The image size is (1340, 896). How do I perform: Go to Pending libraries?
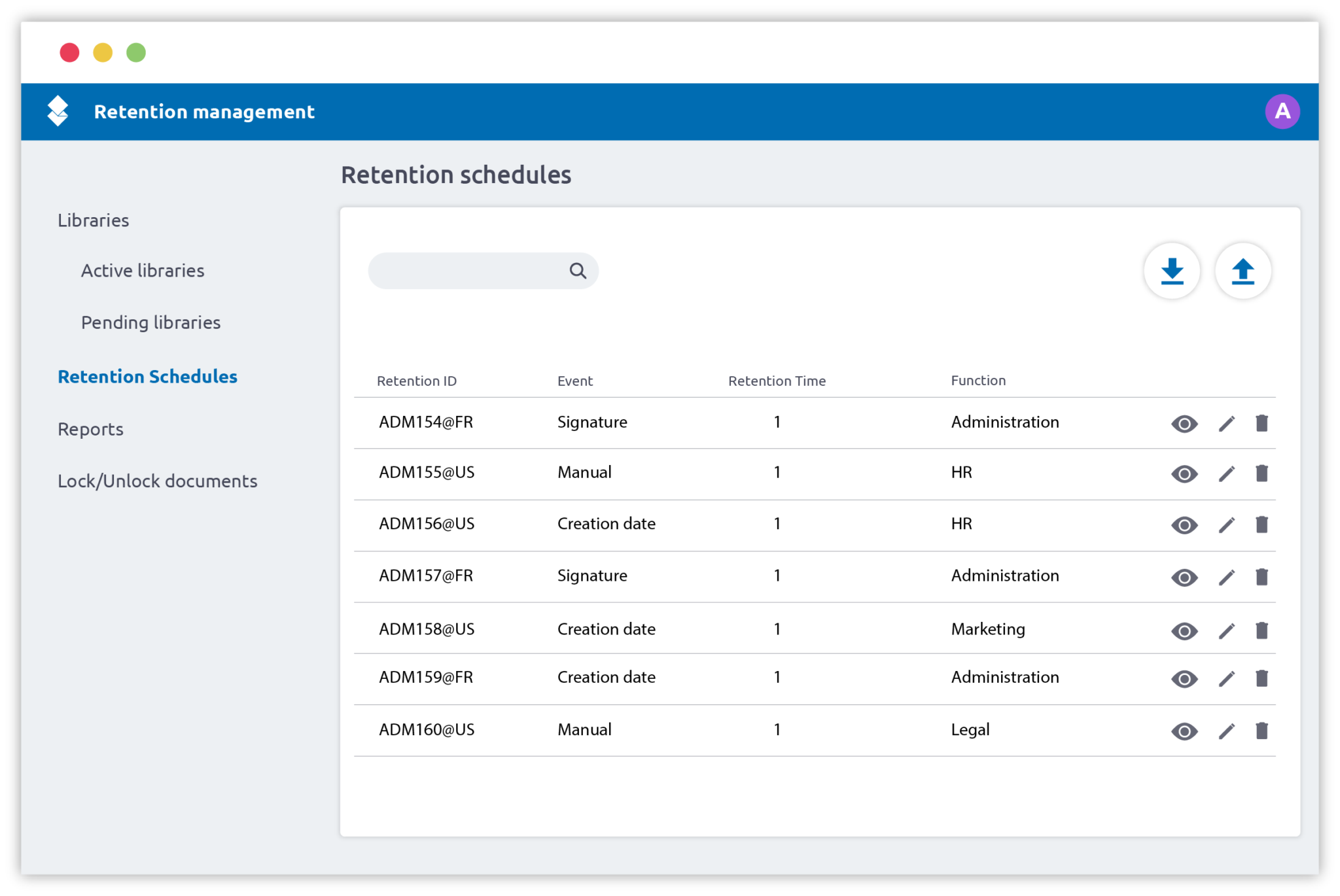pyautogui.click(x=150, y=322)
